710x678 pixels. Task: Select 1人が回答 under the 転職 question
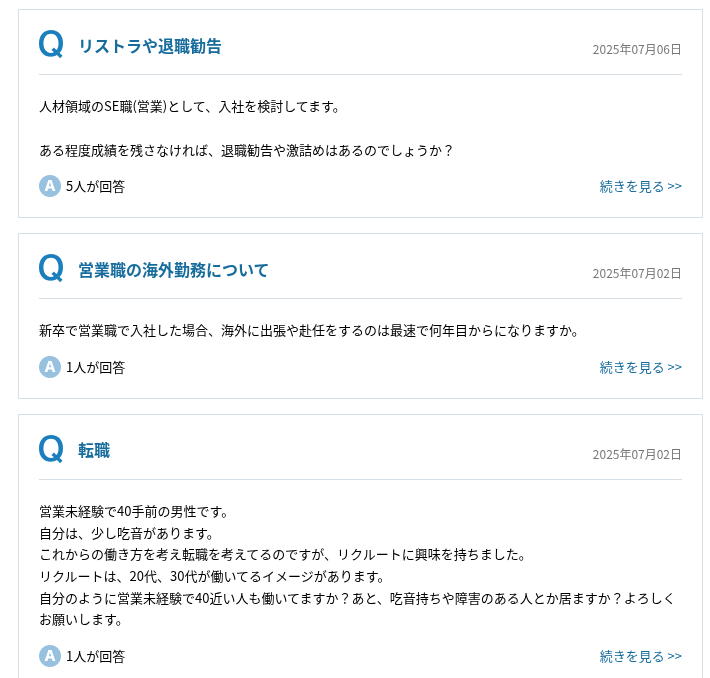tap(96, 656)
